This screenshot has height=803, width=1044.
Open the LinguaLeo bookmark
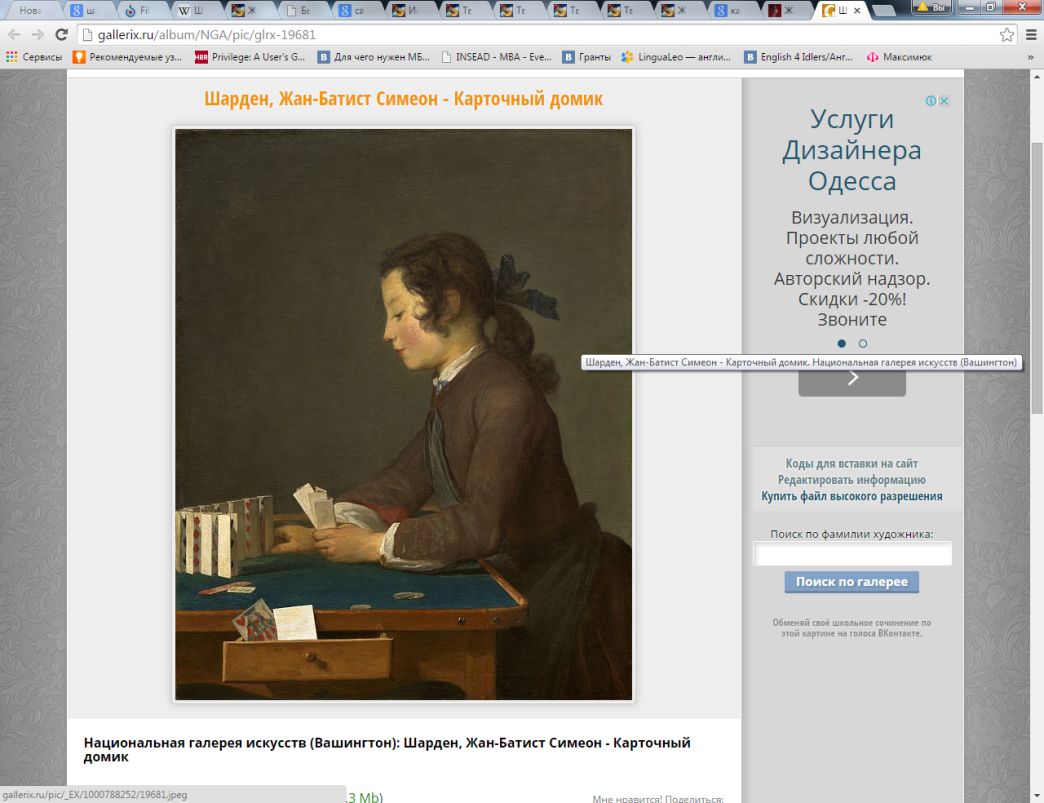tap(676, 57)
